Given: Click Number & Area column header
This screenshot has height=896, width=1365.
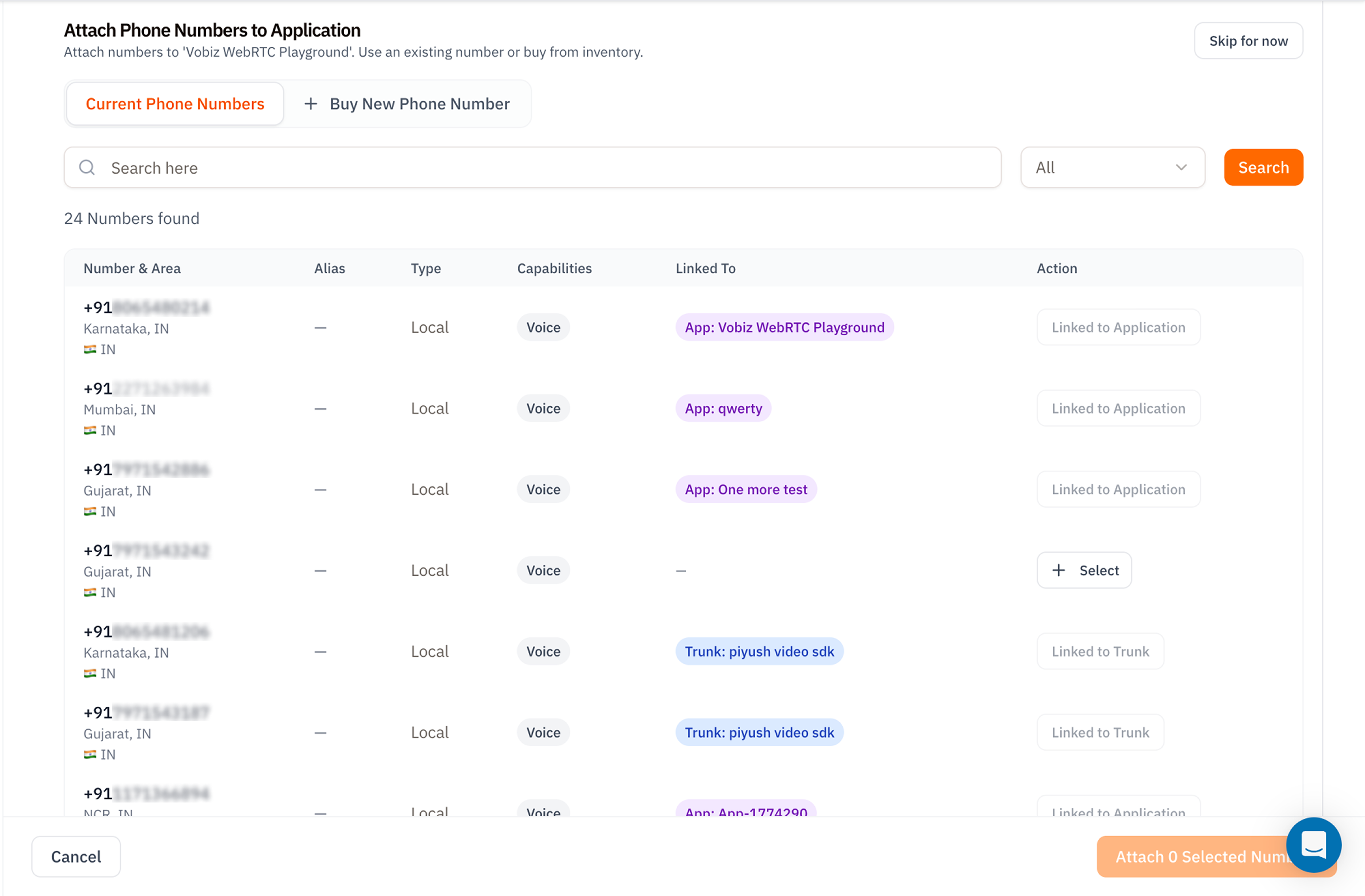Looking at the screenshot, I should 132,269.
